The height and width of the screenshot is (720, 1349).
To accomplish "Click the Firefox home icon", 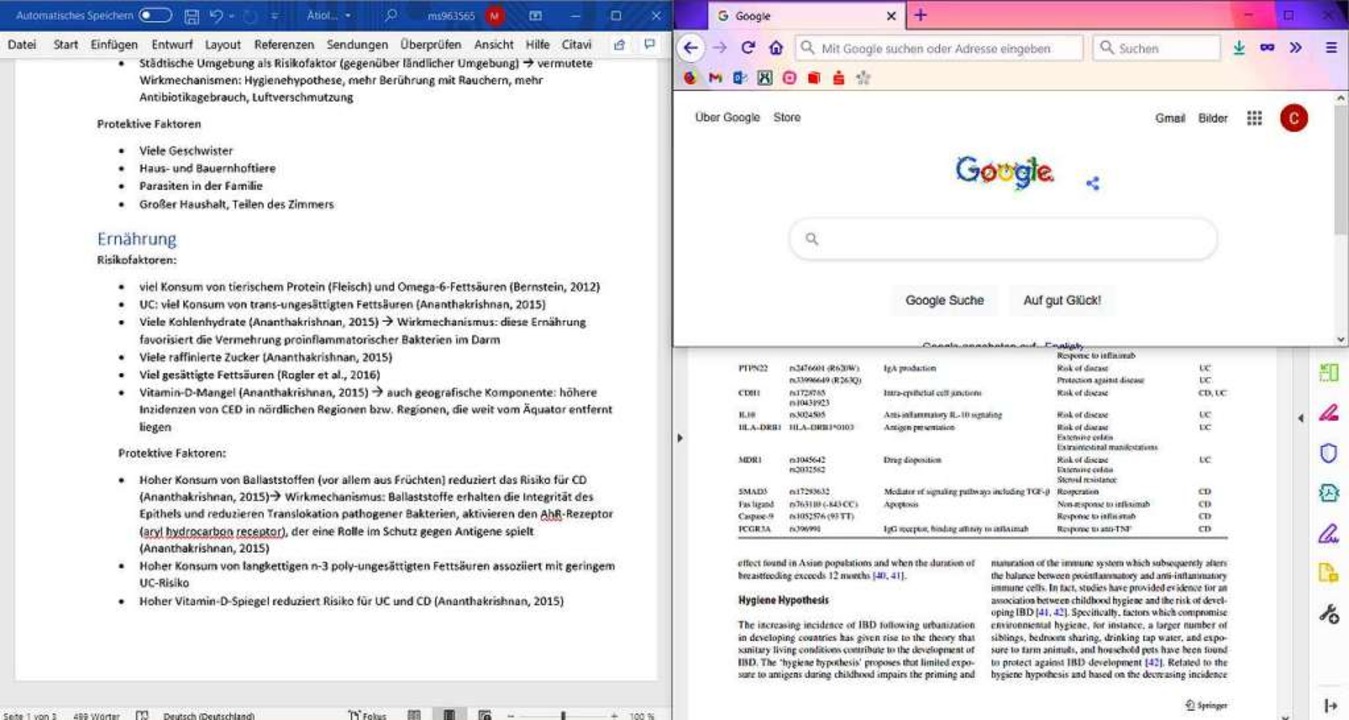I will [776, 47].
